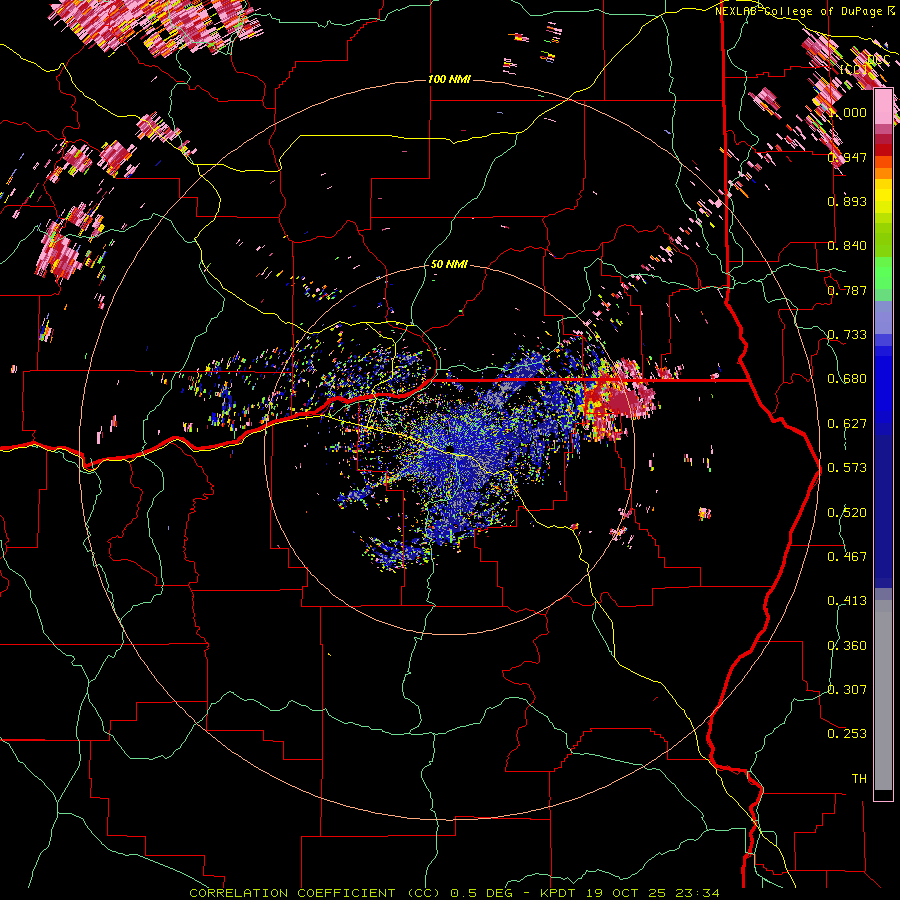The width and height of the screenshot is (900, 900).
Task: Pick the orange band of the color bar
Action: 883,173
